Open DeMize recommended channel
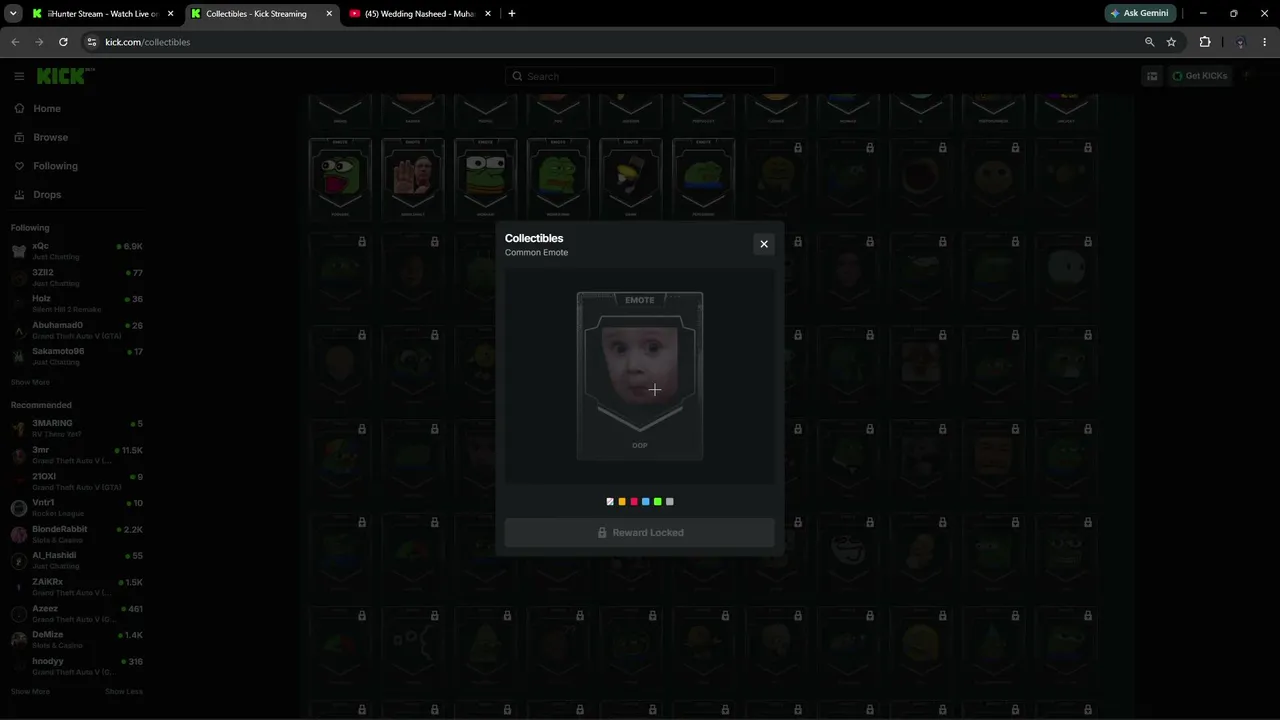The image size is (1280, 720). point(77,639)
